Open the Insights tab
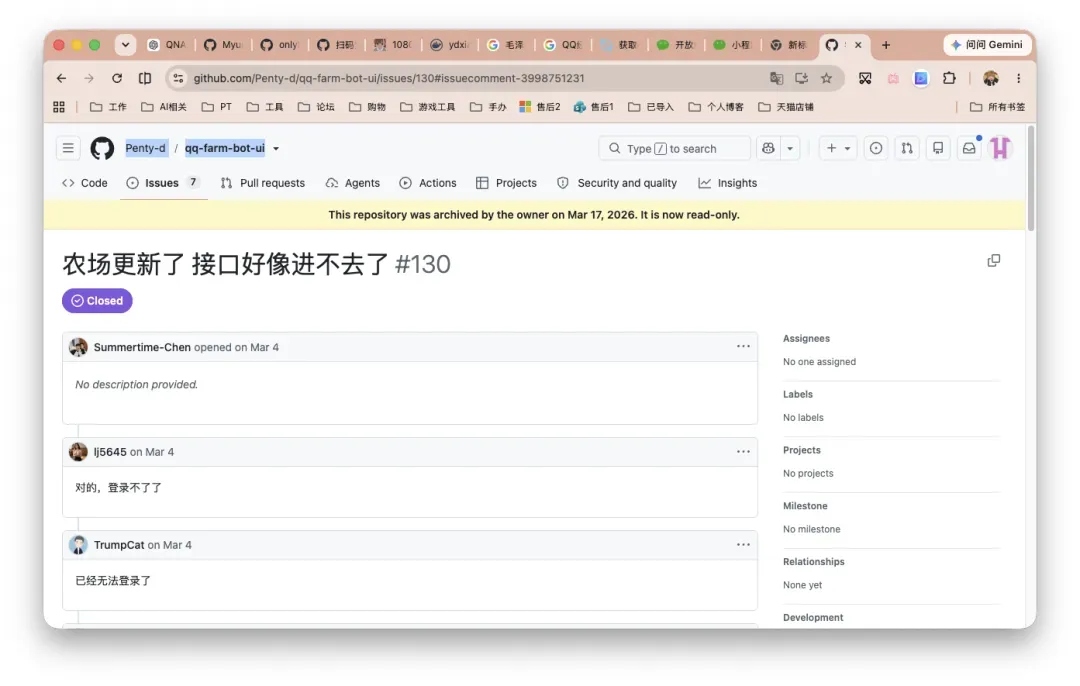The width and height of the screenshot is (1080, 686). point(727,183)
